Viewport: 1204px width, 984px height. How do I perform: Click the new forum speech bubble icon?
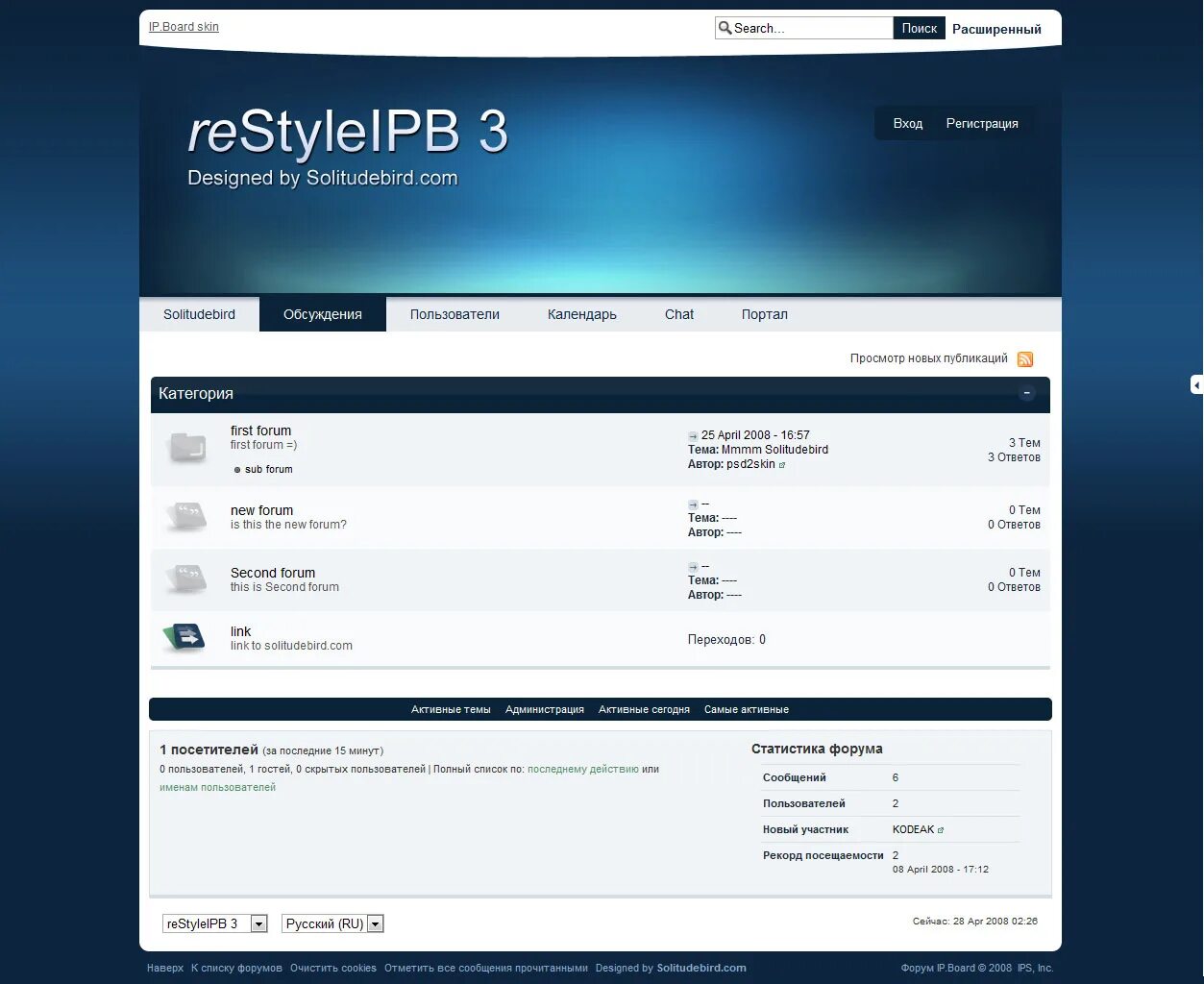187,516
